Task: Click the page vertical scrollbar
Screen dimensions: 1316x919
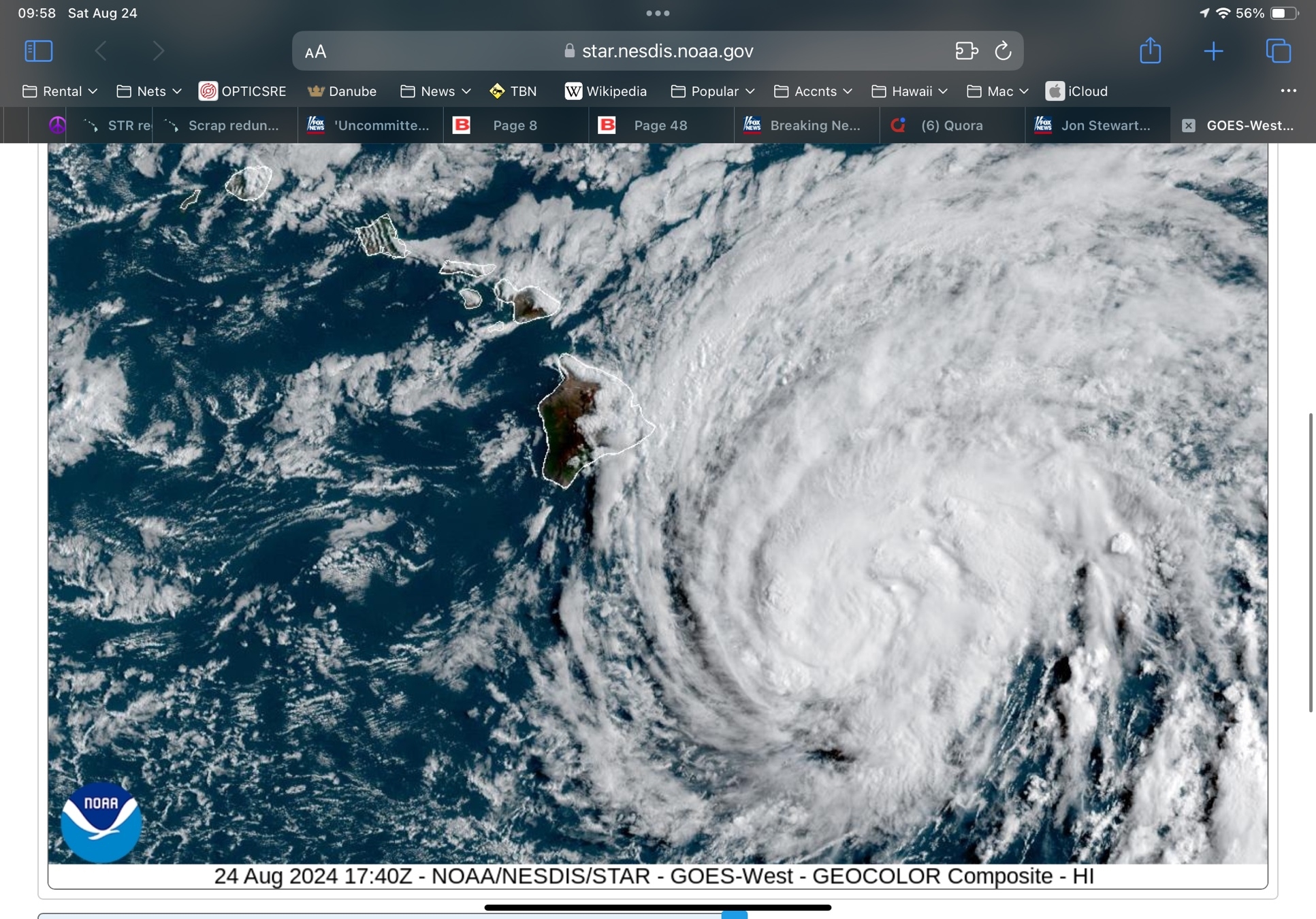Action: tap(1311, 562)
